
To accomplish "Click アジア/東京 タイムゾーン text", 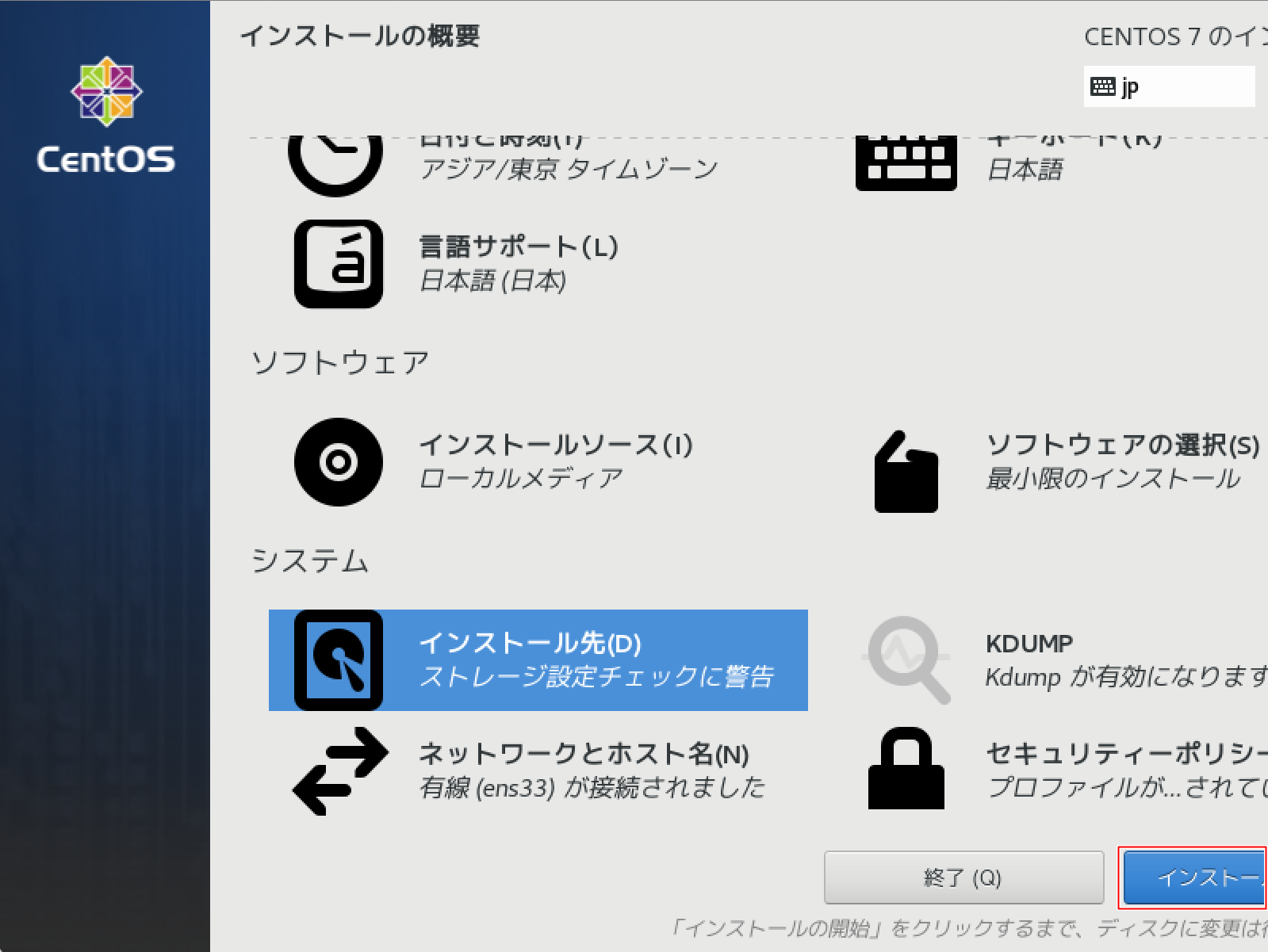I will tap(569, 169).
